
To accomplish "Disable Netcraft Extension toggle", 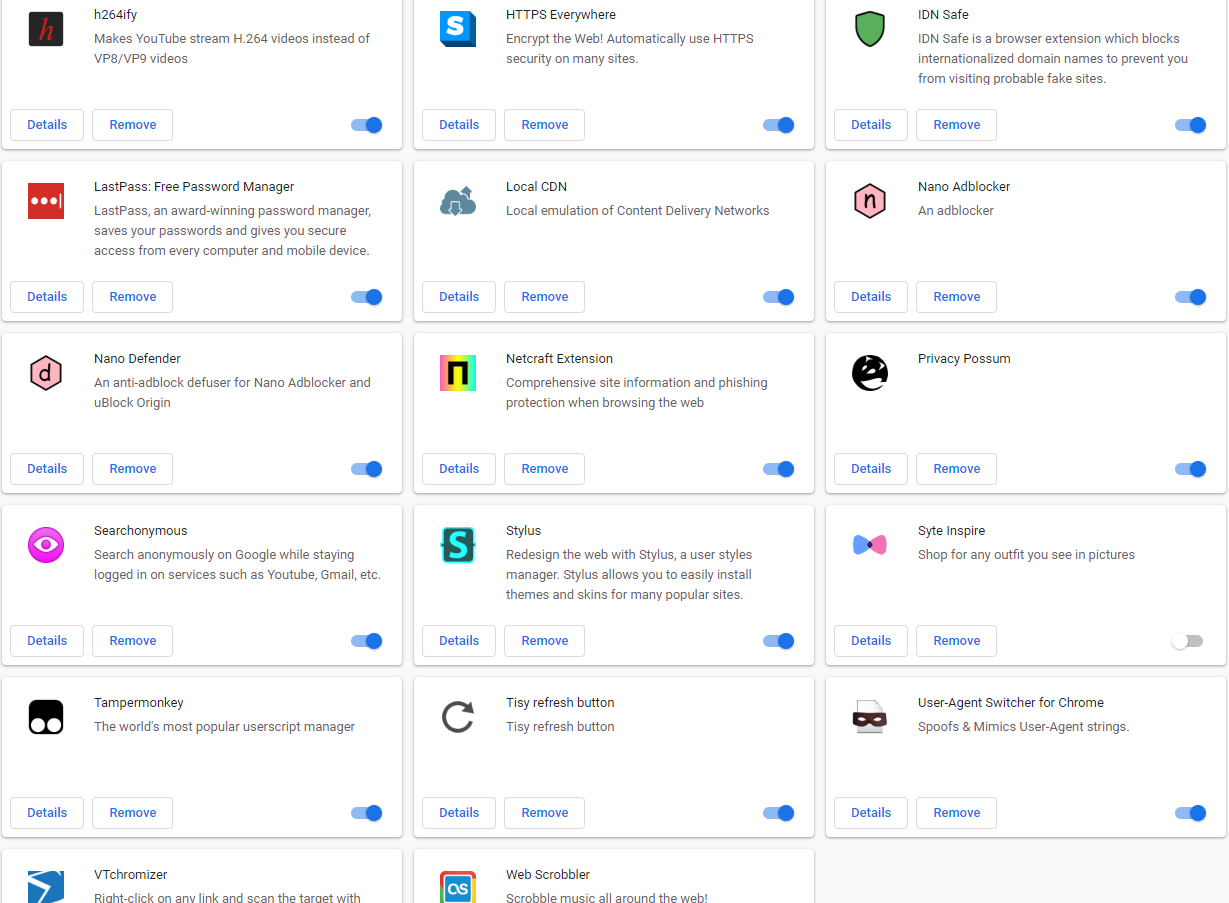I will pyautogui.click(x=779, y=469).
